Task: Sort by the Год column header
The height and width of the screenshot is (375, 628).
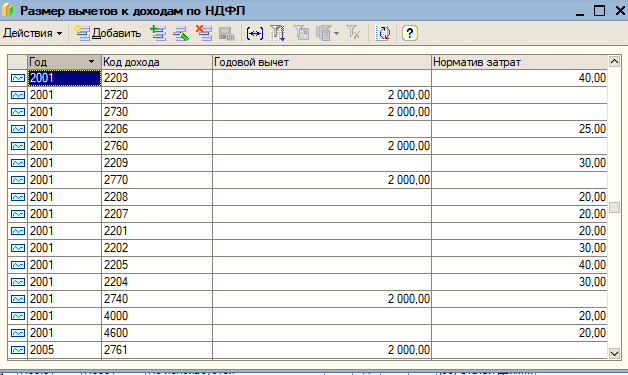Action: 64,62
